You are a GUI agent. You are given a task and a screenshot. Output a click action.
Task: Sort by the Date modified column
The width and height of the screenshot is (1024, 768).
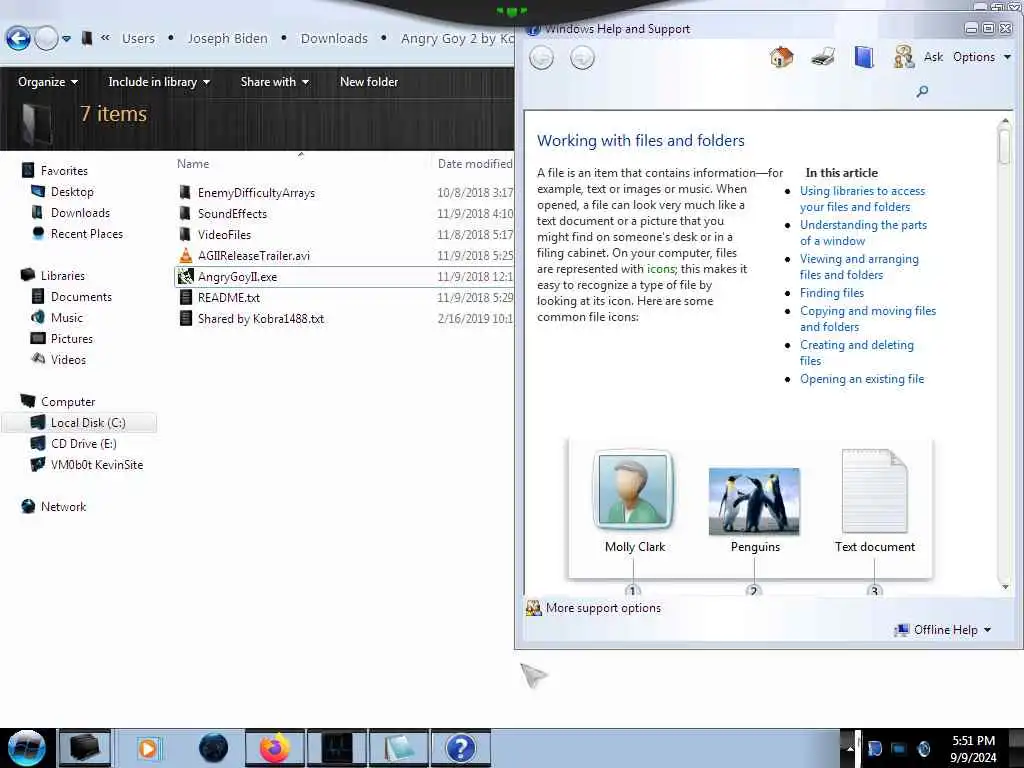tap(475, 164)
